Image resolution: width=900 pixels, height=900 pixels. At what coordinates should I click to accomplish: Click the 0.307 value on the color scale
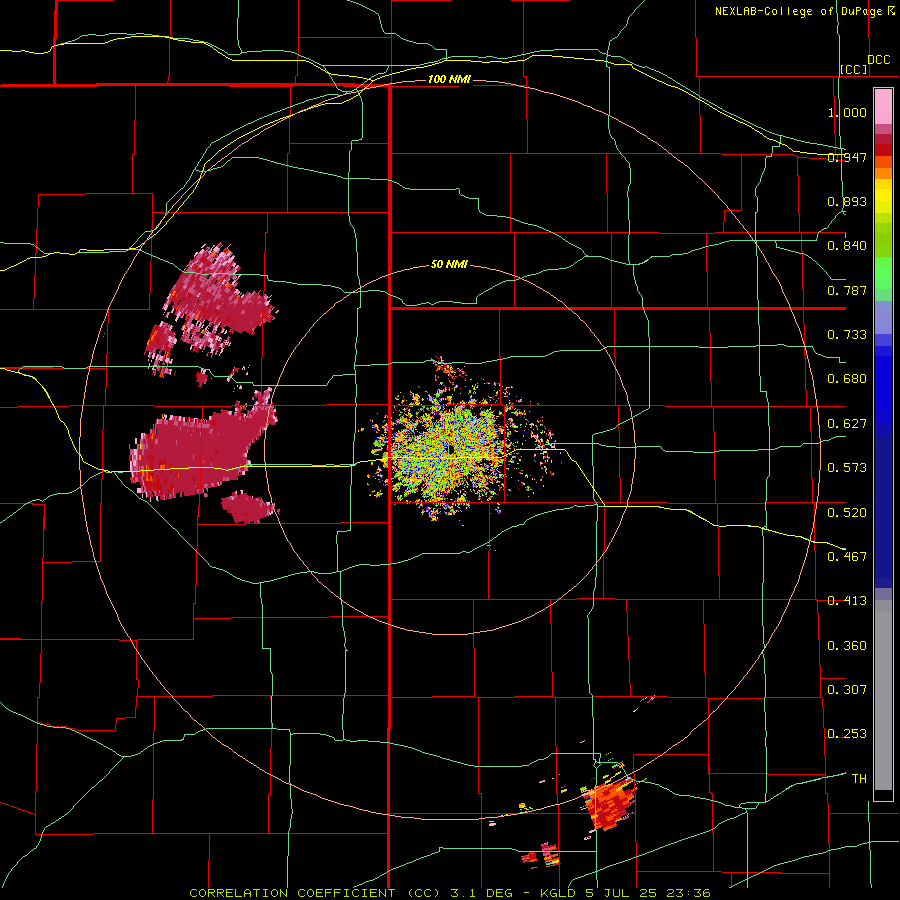tap(847, 690)
